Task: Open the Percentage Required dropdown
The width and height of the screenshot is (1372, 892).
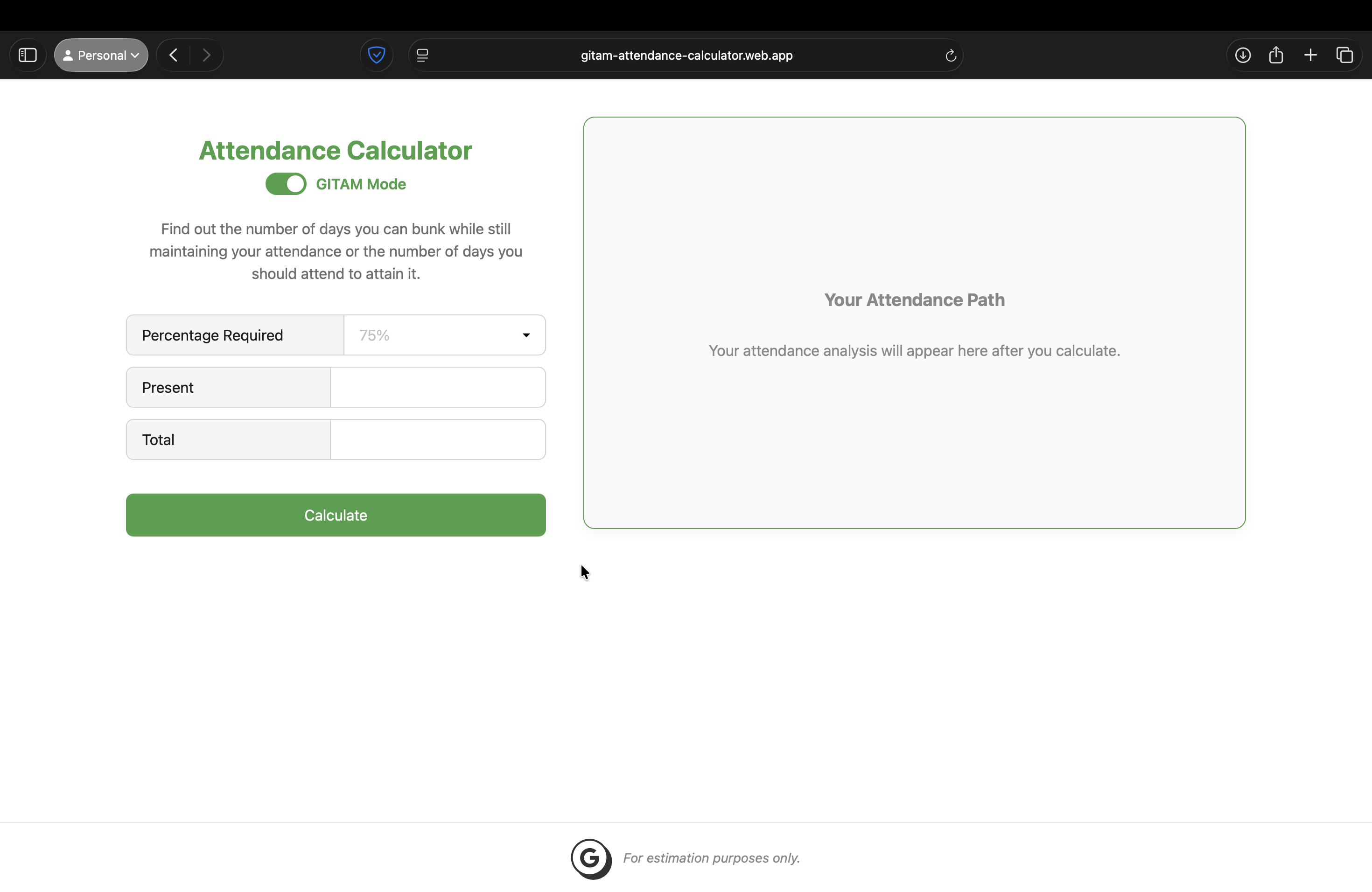Action: coord(444,335)
